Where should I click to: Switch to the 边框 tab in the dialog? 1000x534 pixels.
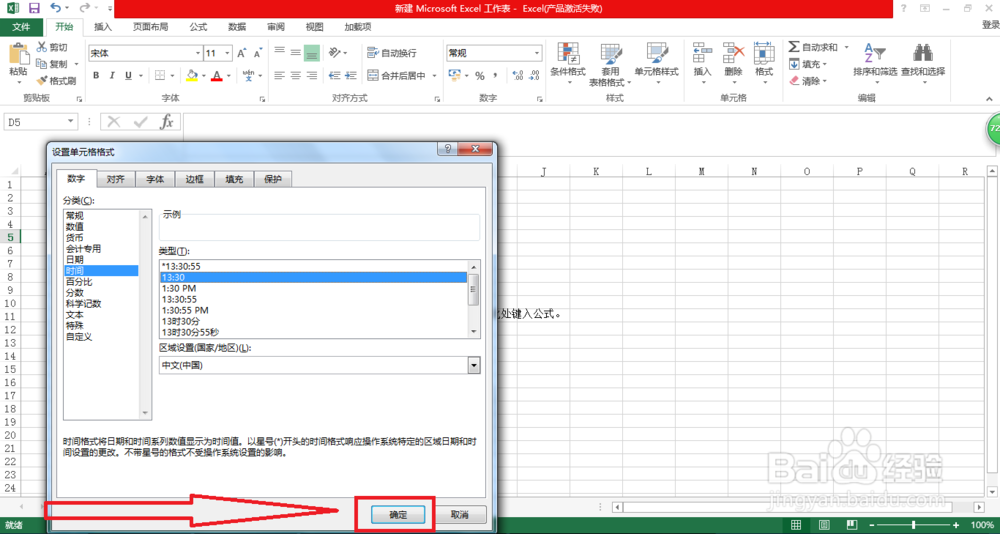pyautogui.click(x=195, y=179)
